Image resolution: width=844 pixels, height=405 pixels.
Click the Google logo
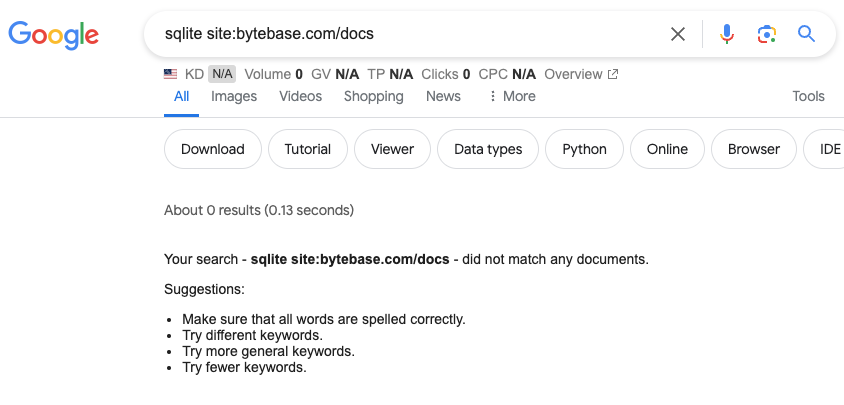(x=54, y=34)
